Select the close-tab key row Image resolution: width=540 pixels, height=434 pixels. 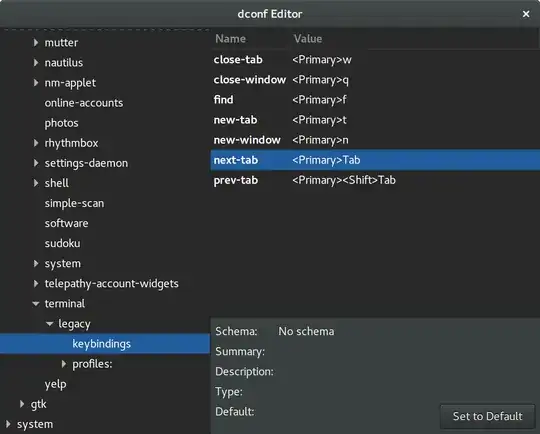coord(375,60)
